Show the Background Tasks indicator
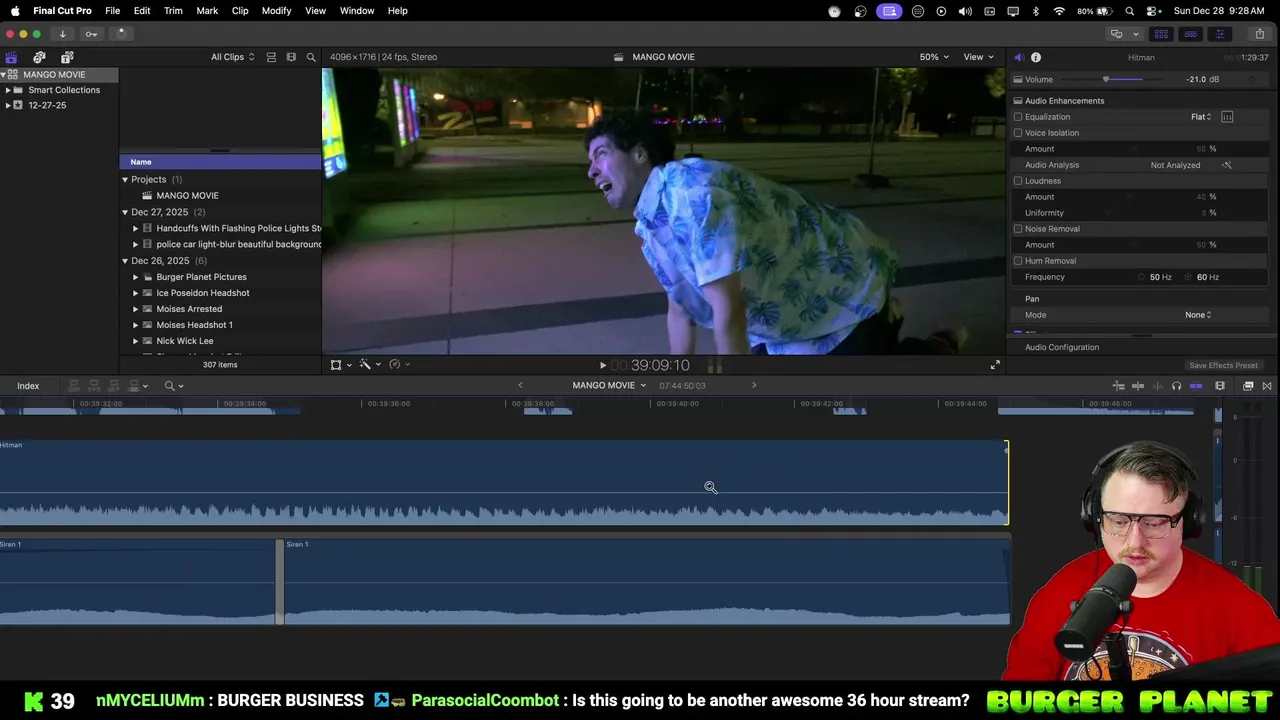The width and height of the screenshot is (1280, 720). click(120, 34)
